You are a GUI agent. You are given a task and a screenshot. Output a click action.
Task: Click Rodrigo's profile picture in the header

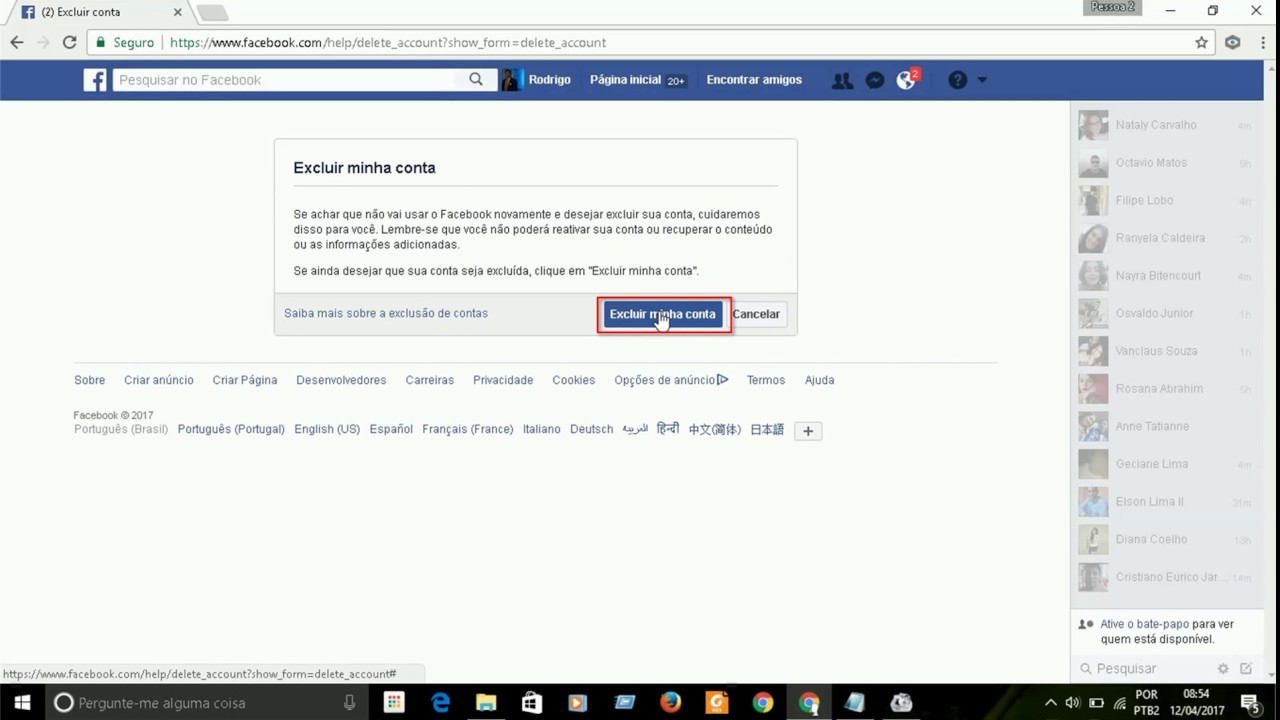511,80
